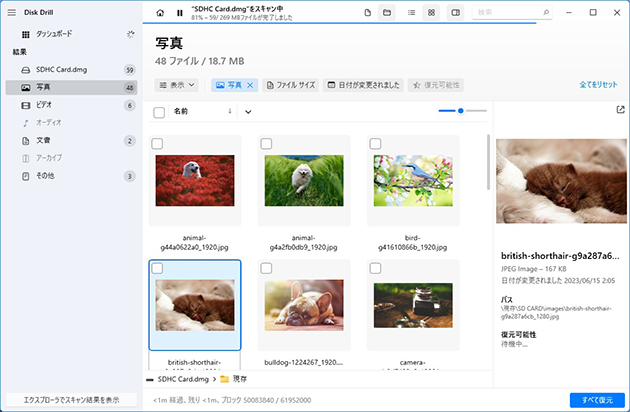Click file name bulldog-1224267_1920
630x412 pixels.
pyautogui.click(x=304, y=362)
